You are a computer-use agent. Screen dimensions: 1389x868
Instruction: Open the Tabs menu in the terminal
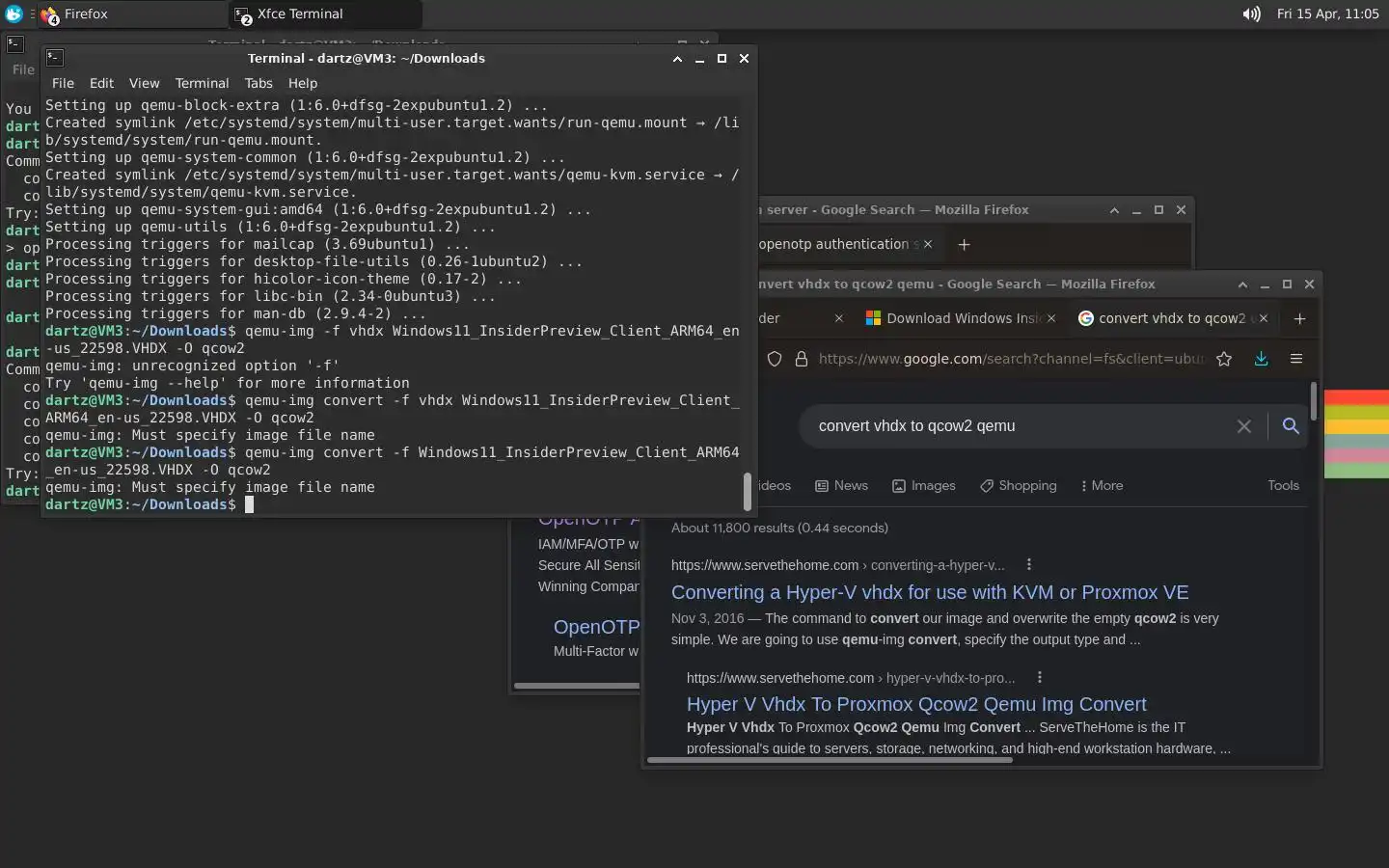coord(259,83)
